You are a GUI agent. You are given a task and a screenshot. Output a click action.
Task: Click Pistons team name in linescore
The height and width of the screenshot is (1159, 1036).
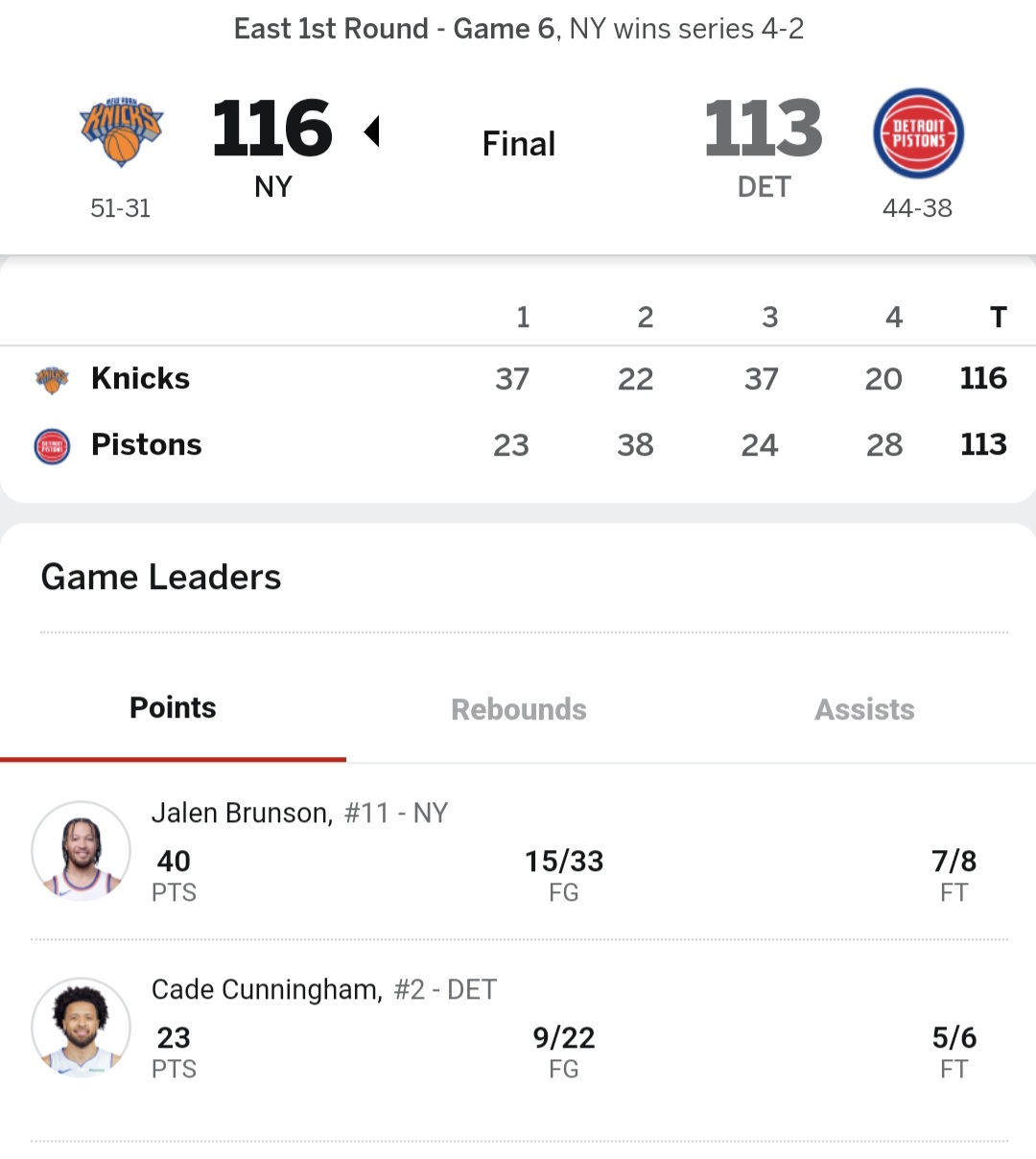[x=146, y=444]
